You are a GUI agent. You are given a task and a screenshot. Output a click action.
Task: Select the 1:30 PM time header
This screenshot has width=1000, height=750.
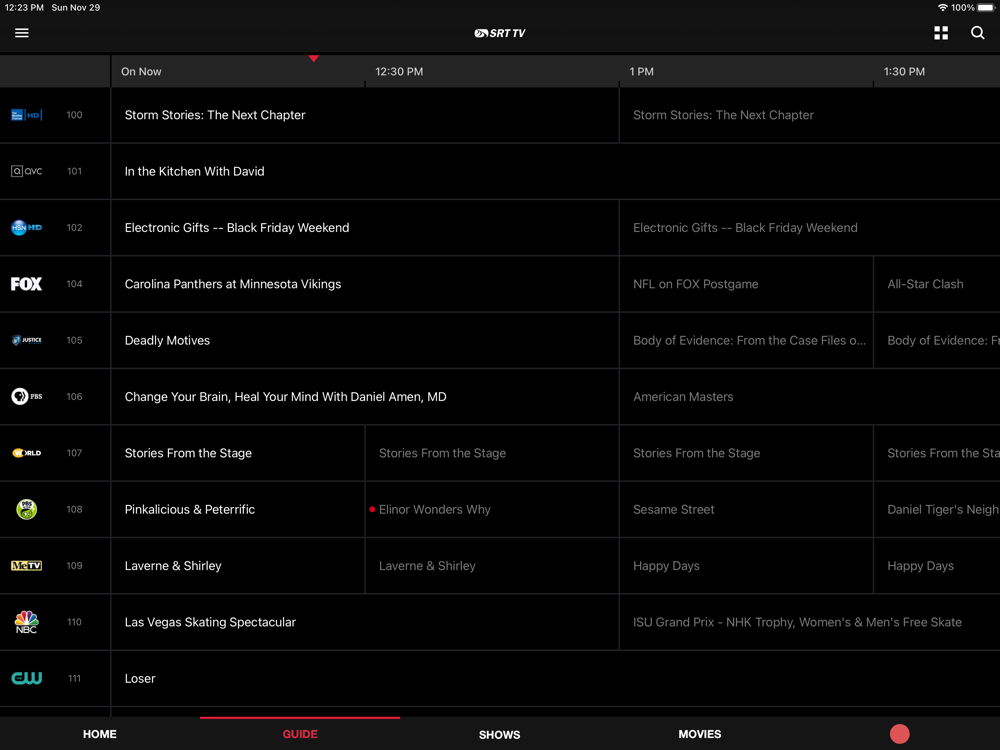point(904,71)
